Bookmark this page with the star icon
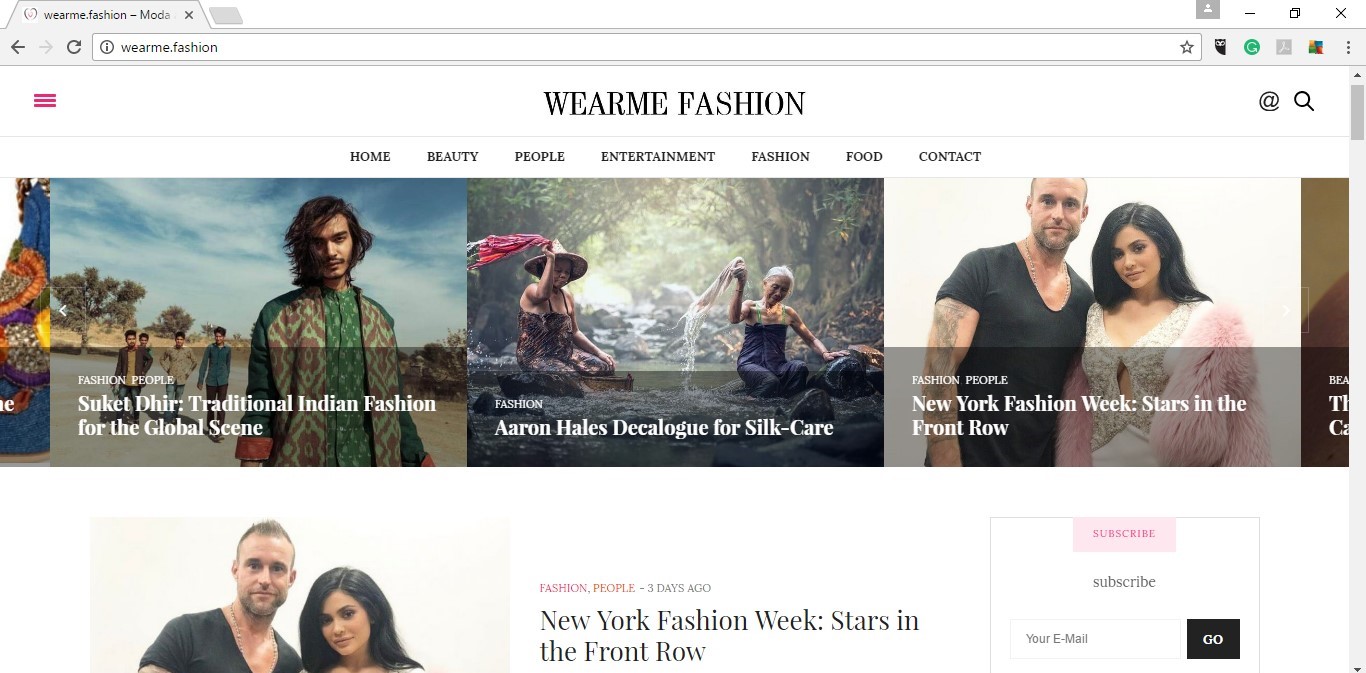 [x=1187, y=47]
